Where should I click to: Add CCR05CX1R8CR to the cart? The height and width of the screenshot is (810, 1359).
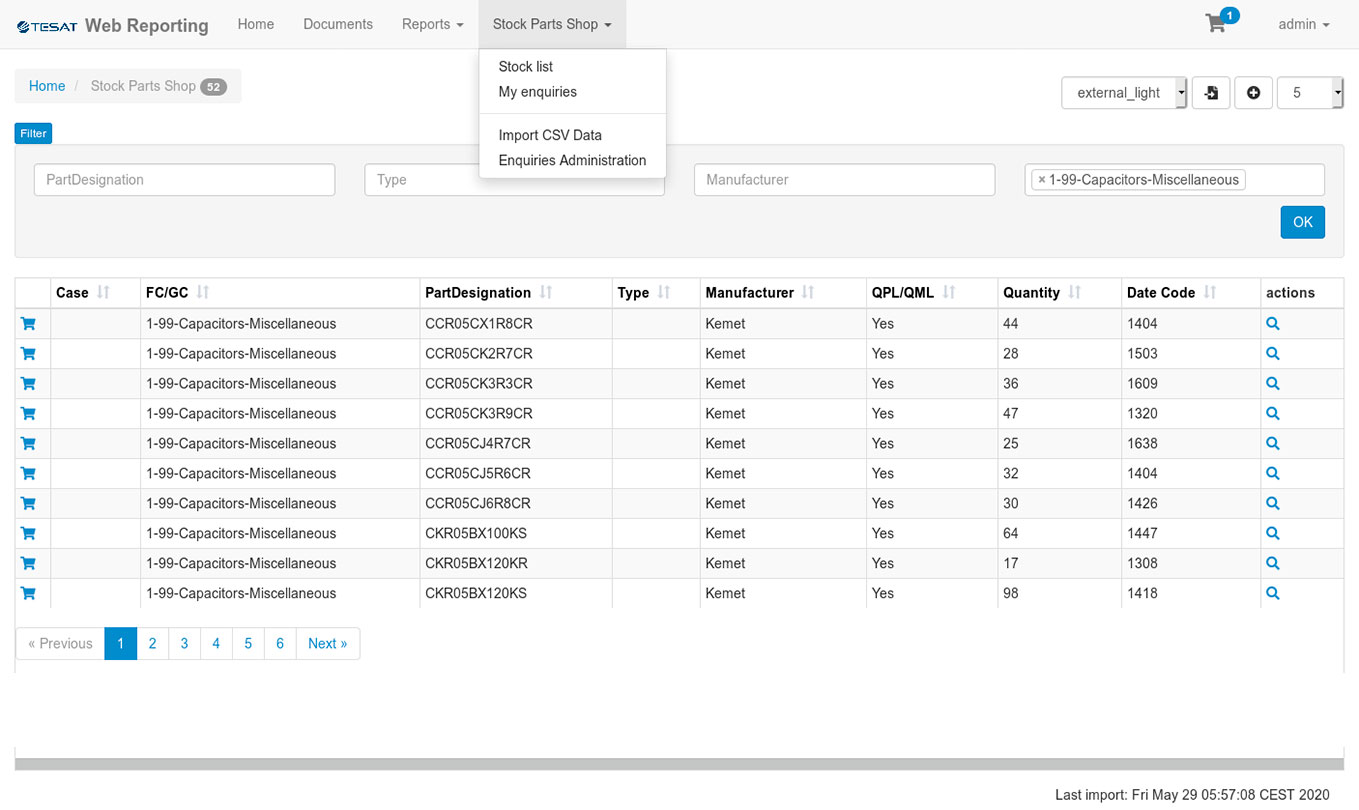[x=28, y=324]
